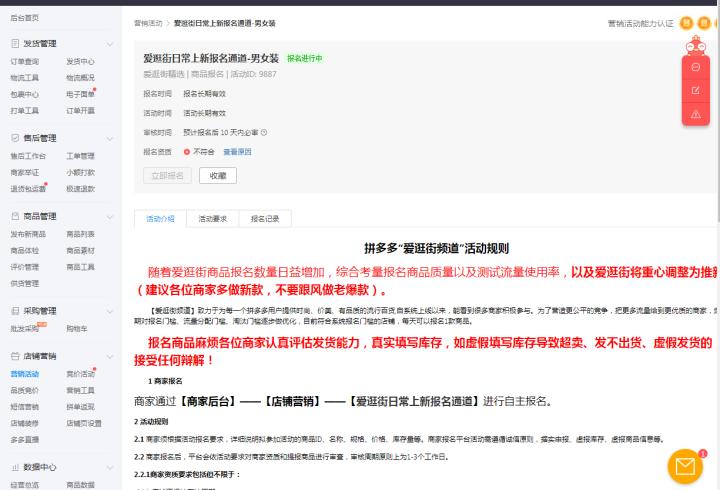The width and height of the screenshot is (720, 490).
Task: Open 供货管理 in the sidebar
Action: click(25, 283)
